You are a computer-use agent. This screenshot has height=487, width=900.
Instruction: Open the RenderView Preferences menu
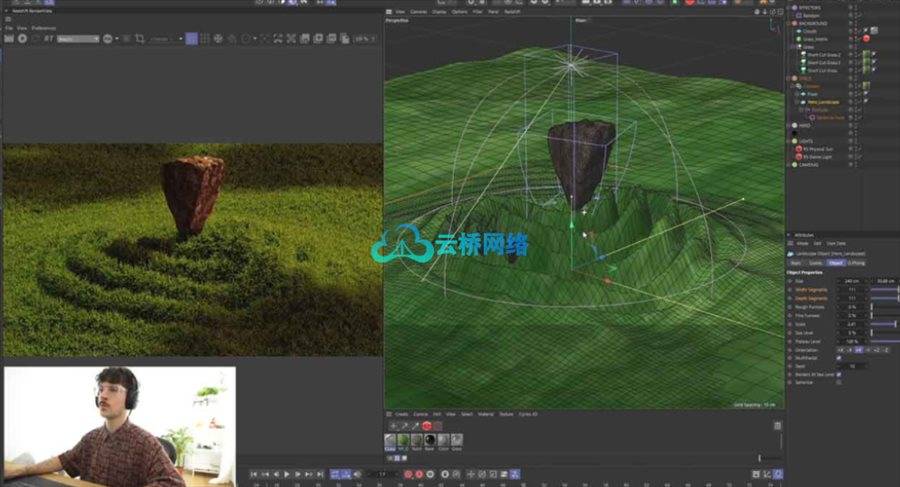click(45, 28)
